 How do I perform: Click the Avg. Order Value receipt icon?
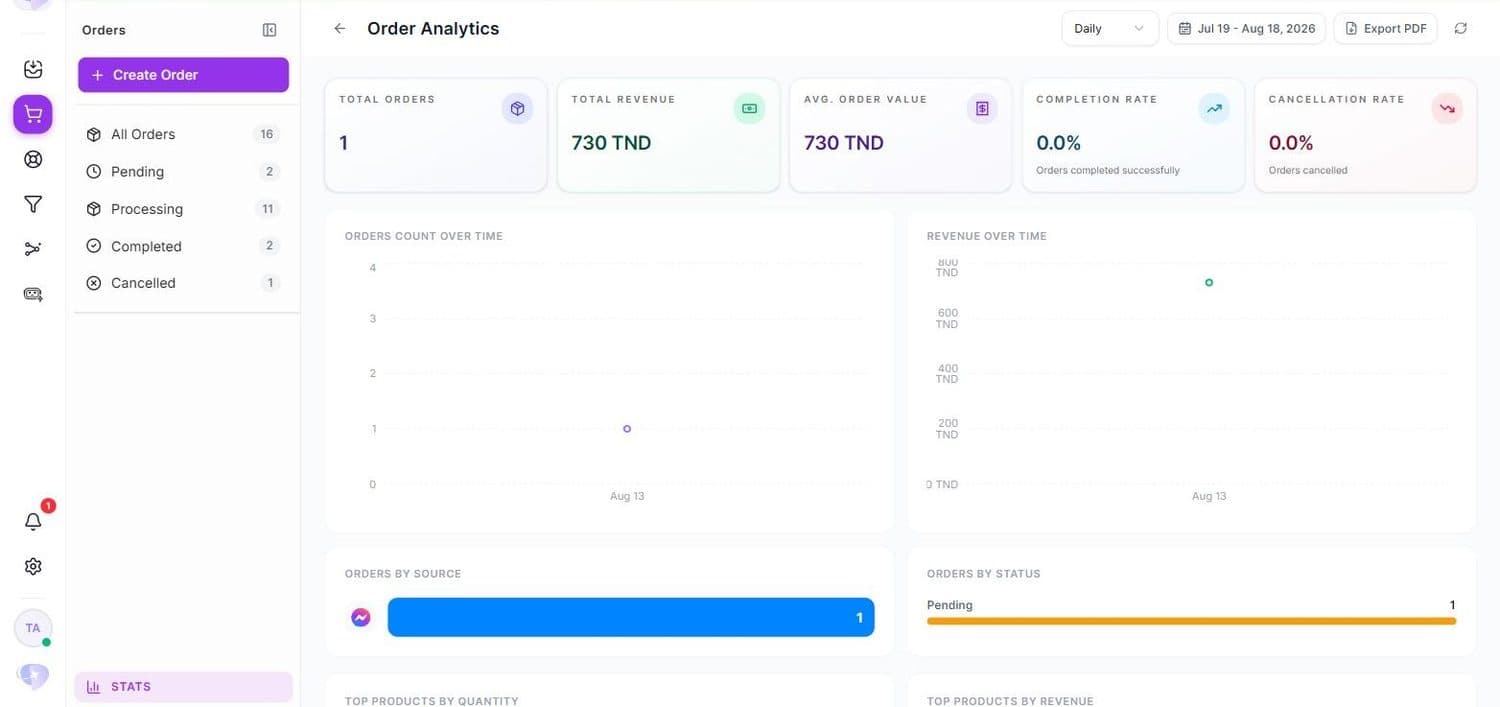(982, 108)
